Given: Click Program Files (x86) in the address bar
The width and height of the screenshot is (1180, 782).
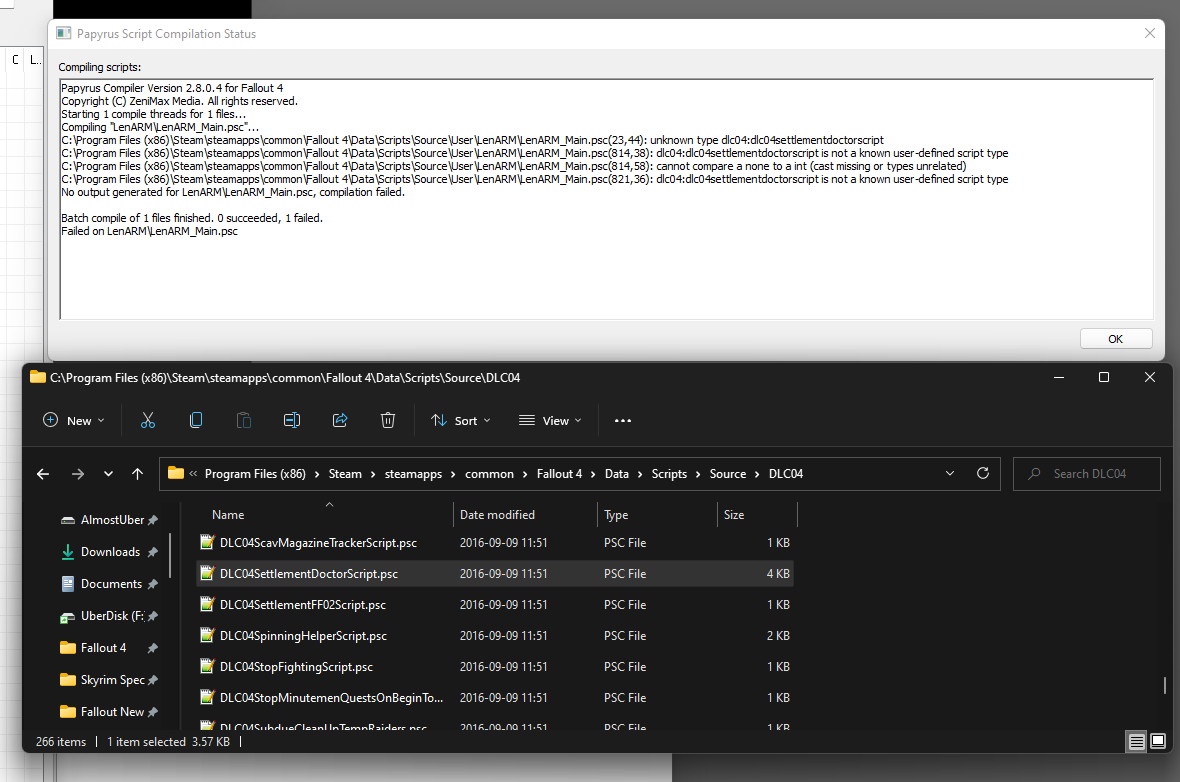Looking at the screenshot, I should [255, 473].
